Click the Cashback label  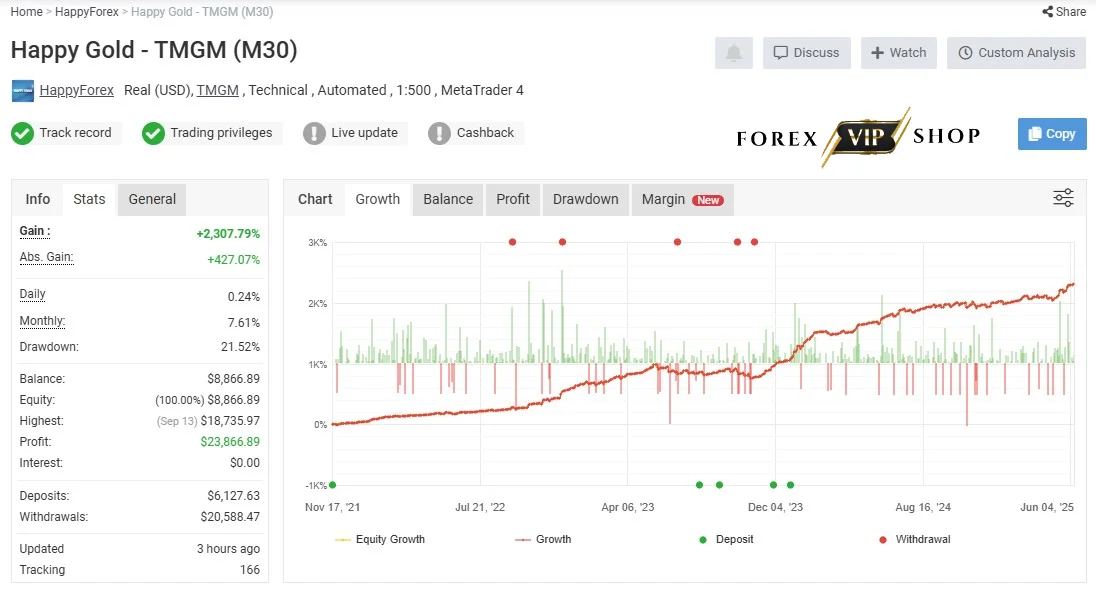tap(485, 133)
